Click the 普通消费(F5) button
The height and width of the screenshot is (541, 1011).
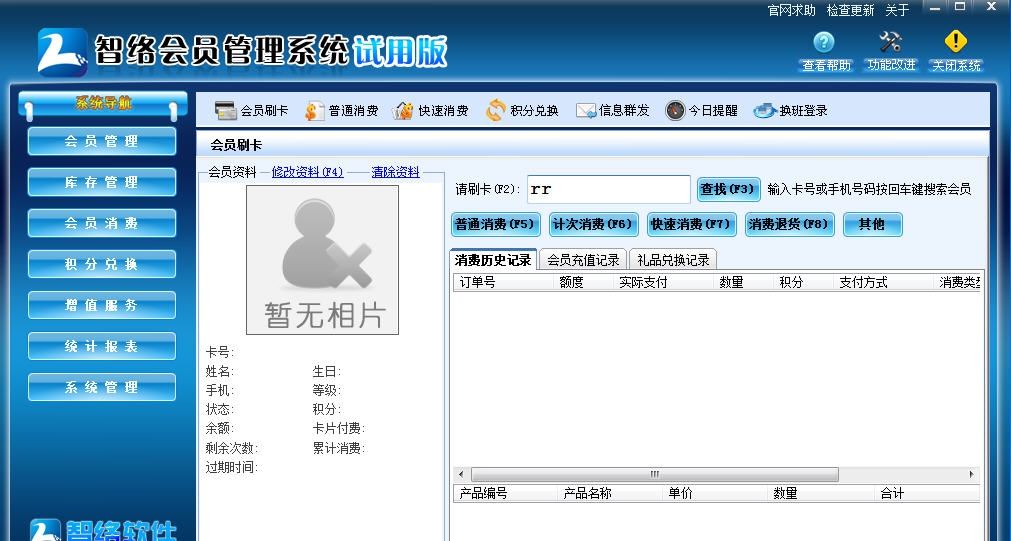tap(495, 224)
